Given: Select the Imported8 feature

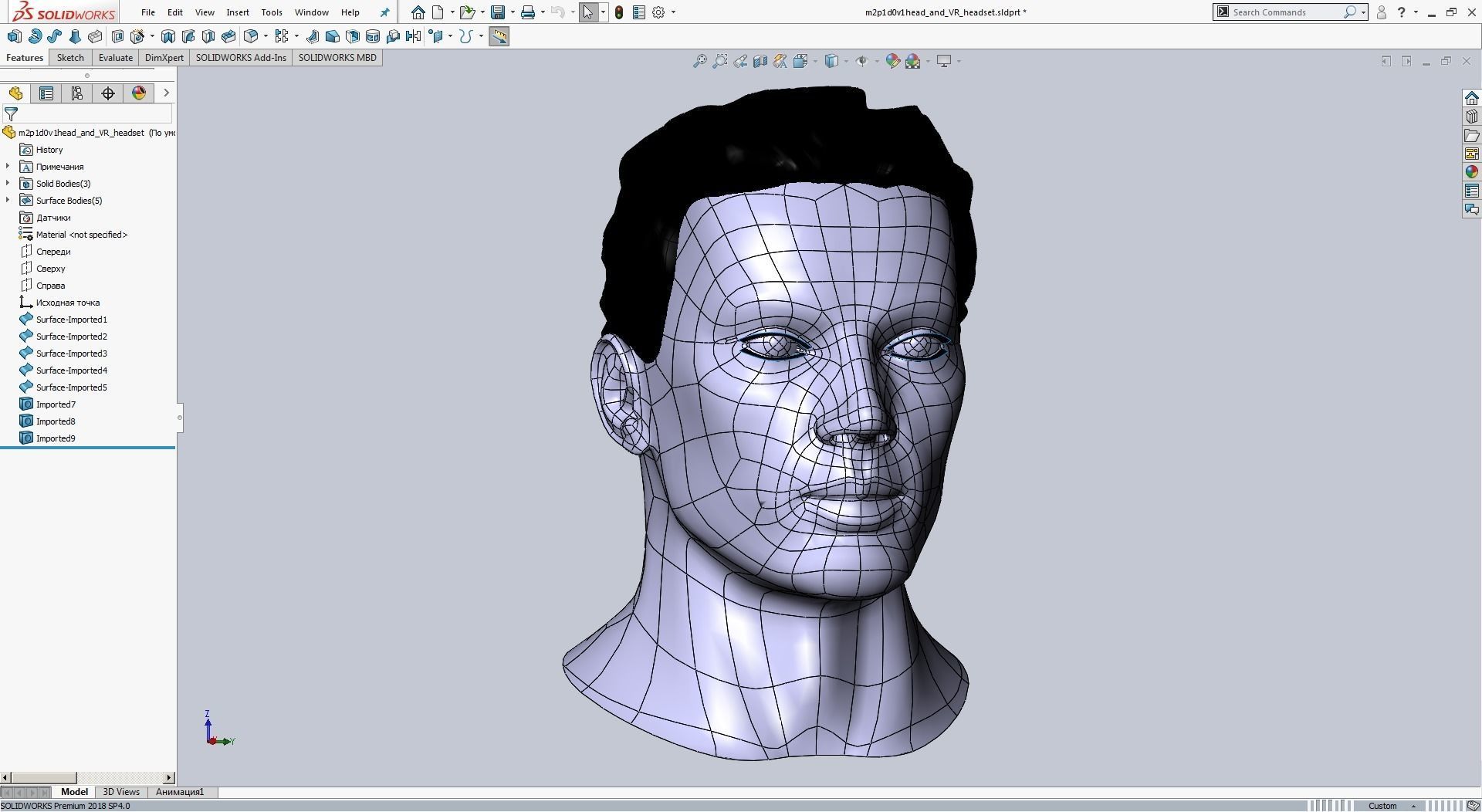Looking at the screenshot, I should tap(56, 421).
